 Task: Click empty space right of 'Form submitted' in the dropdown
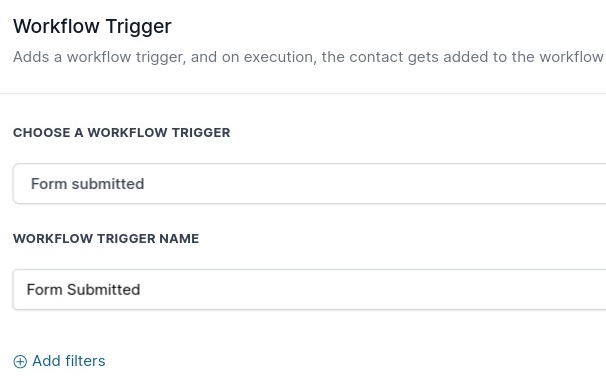[x=367, y=184]
